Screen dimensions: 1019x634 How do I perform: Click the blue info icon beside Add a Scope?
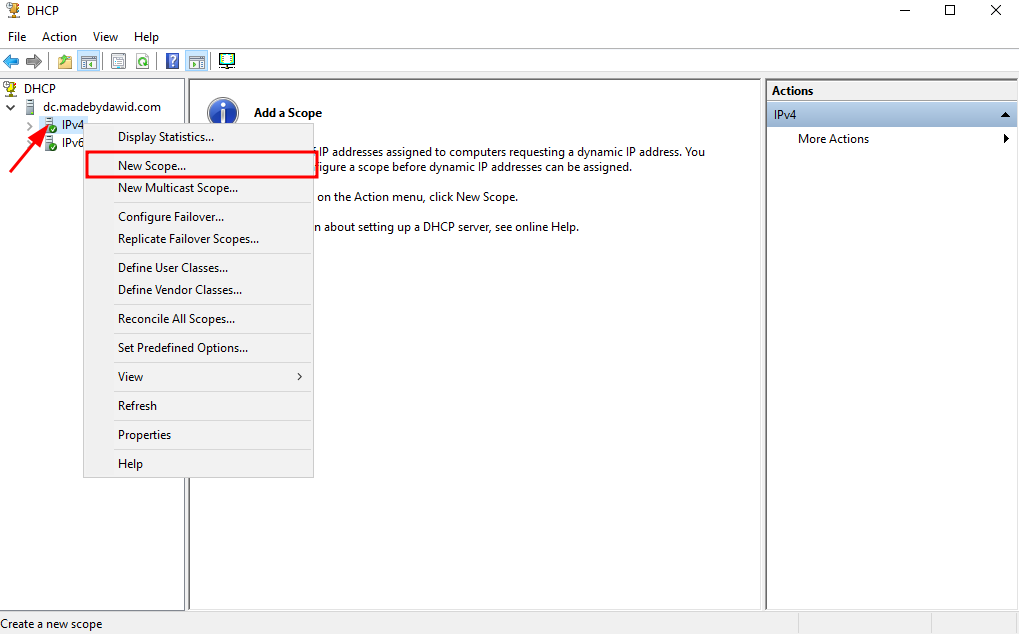click(223, 113)
